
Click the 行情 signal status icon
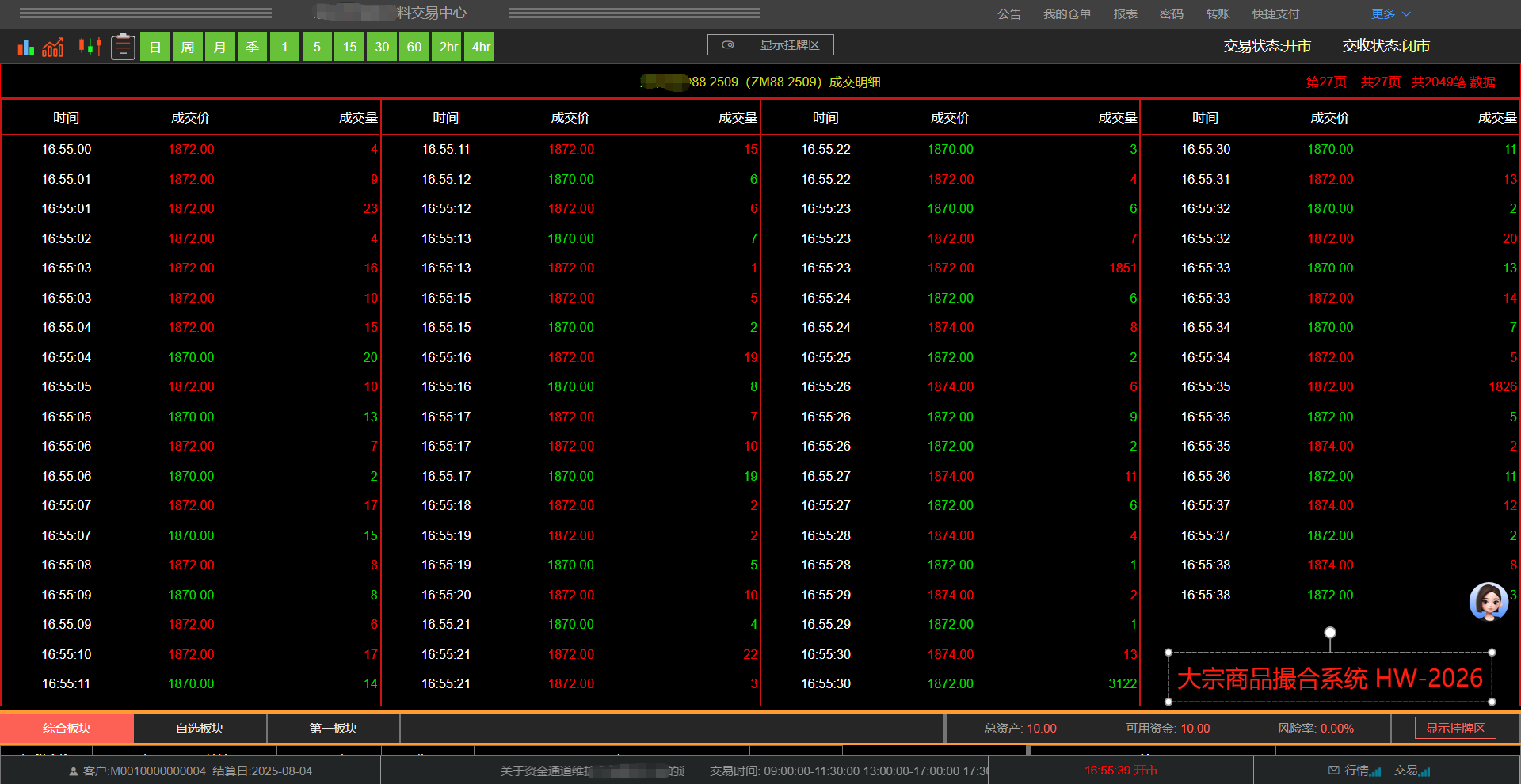tap(1376, 771)
